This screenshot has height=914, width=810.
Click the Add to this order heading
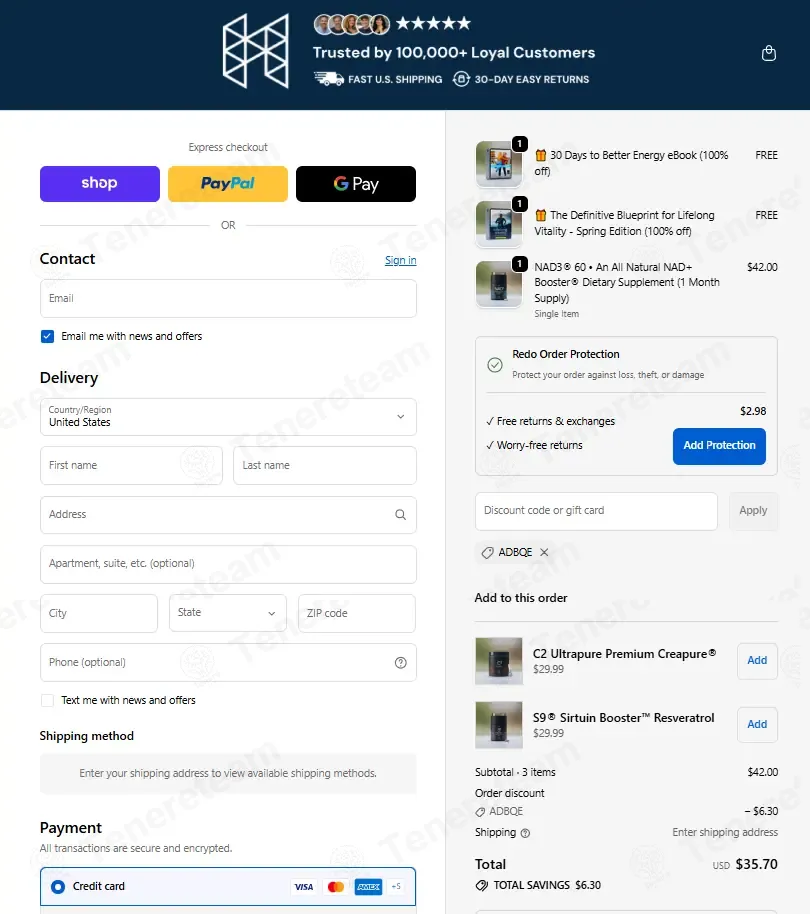click(x=520, y=598)
